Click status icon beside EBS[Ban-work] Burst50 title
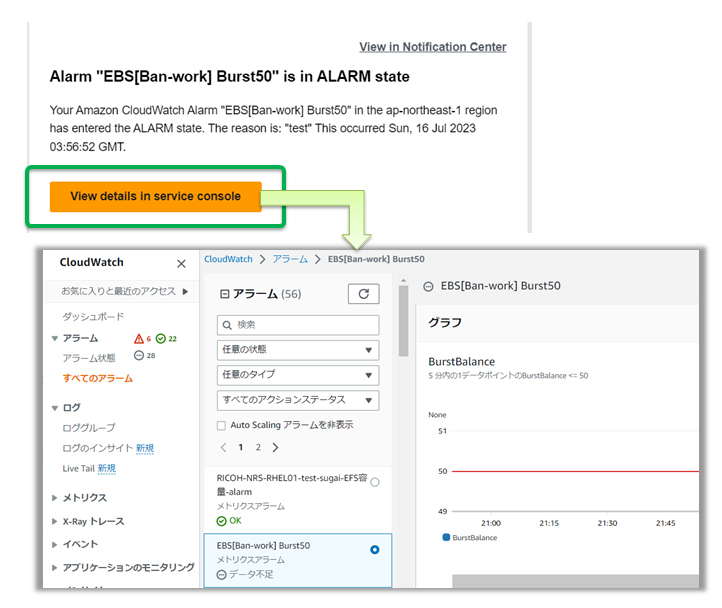Screen dimensions: 722x608 pos(428,286)
